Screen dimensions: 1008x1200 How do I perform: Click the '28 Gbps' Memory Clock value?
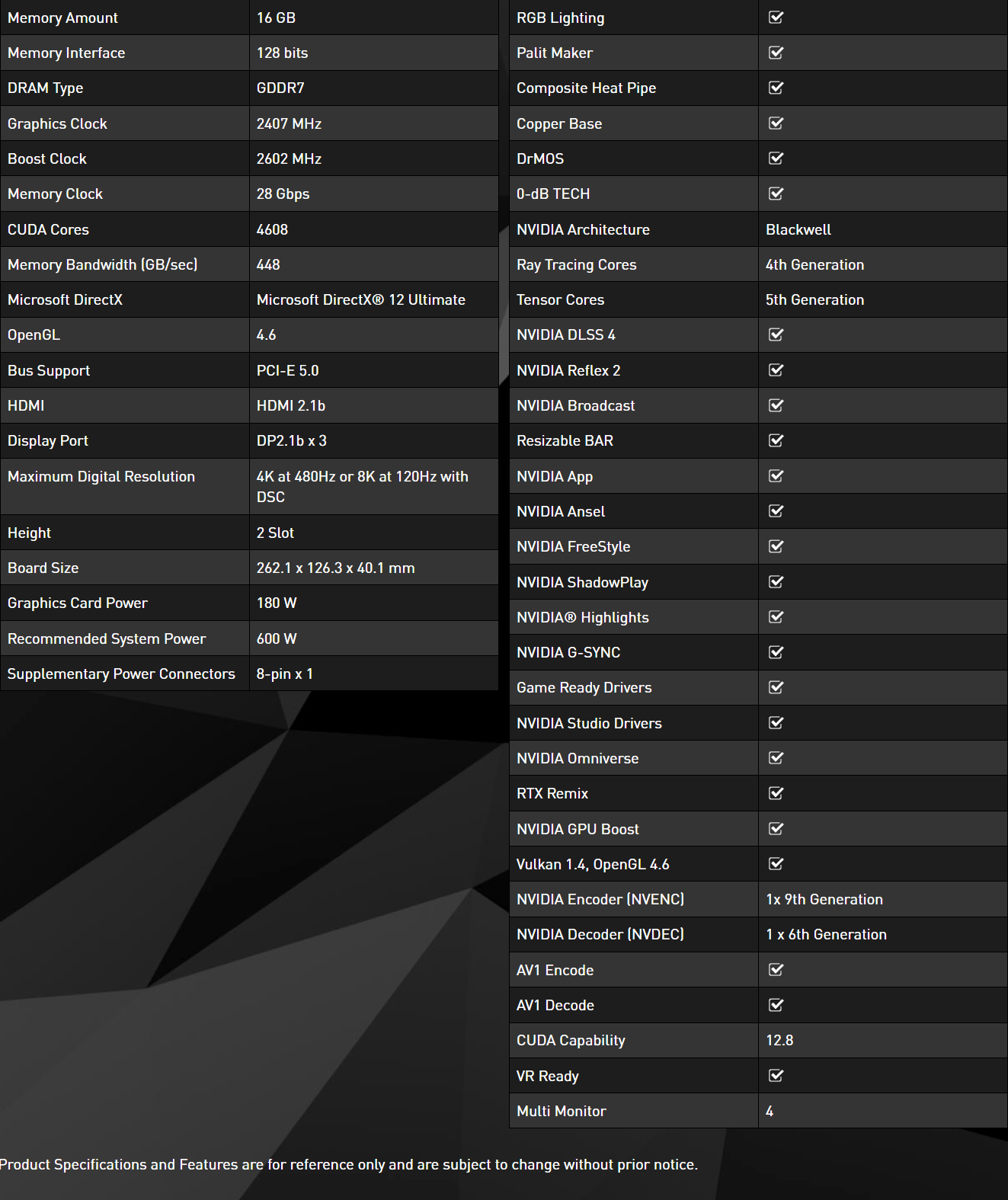283,194
